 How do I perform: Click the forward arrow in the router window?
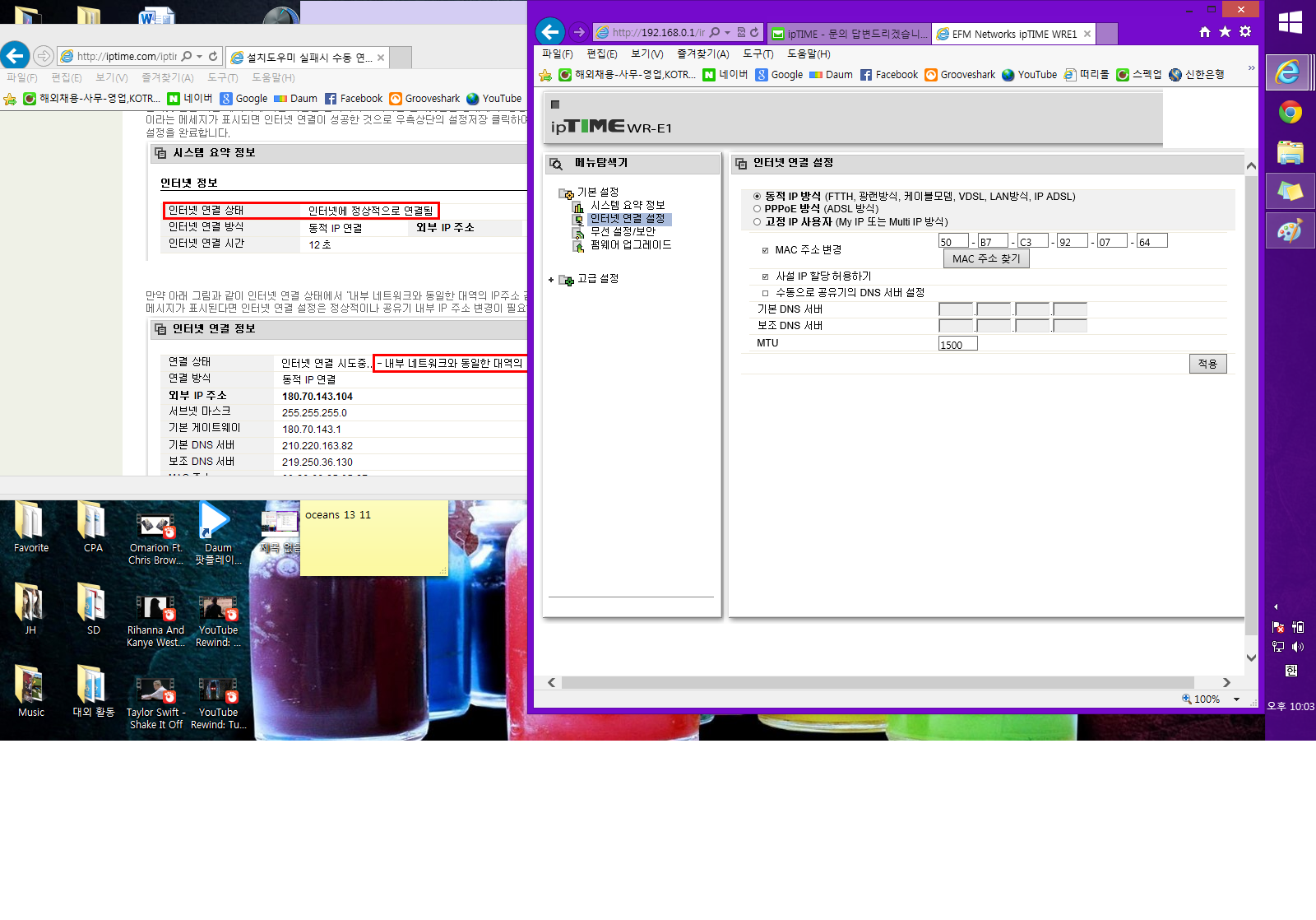click(x=579, y=32)
